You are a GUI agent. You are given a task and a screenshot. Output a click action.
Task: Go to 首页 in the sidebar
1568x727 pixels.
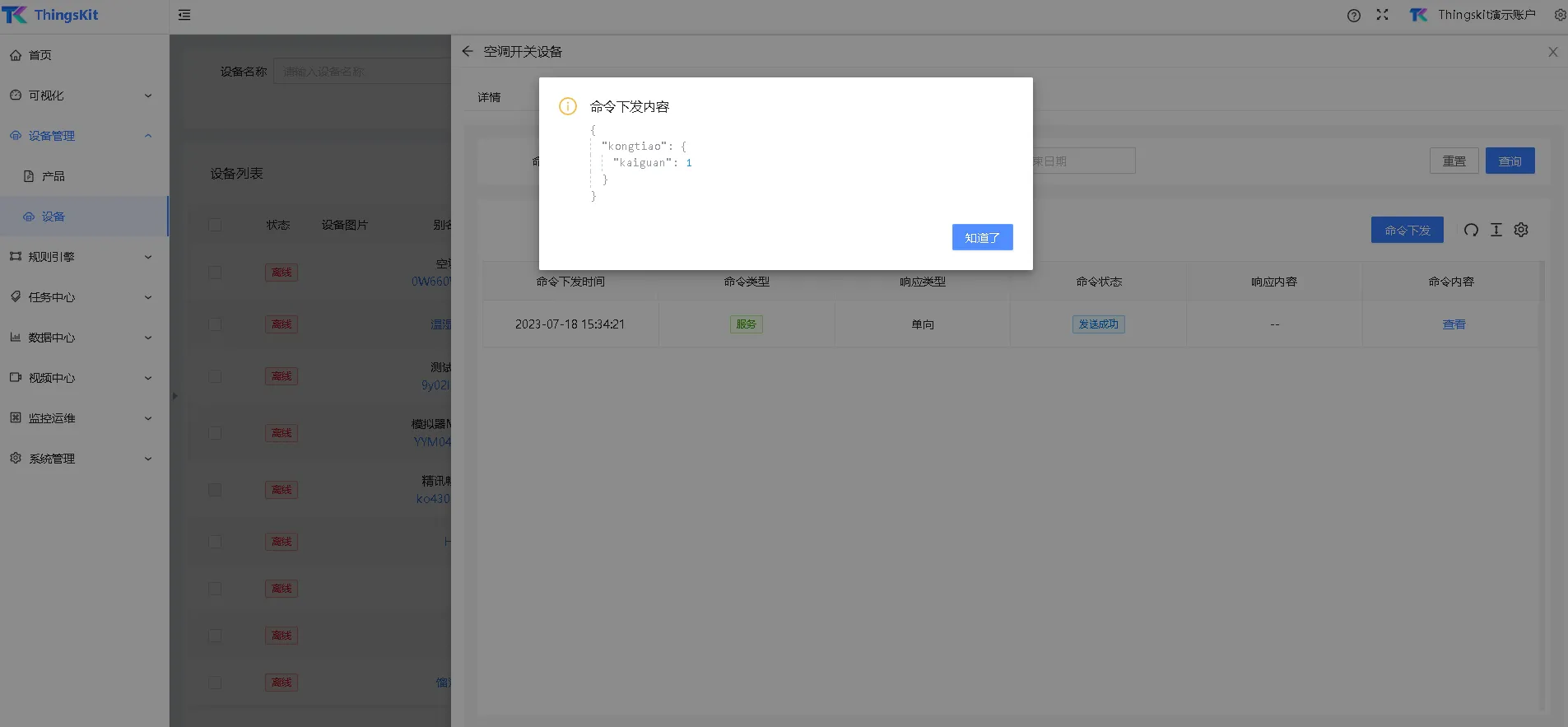(40, 55)
